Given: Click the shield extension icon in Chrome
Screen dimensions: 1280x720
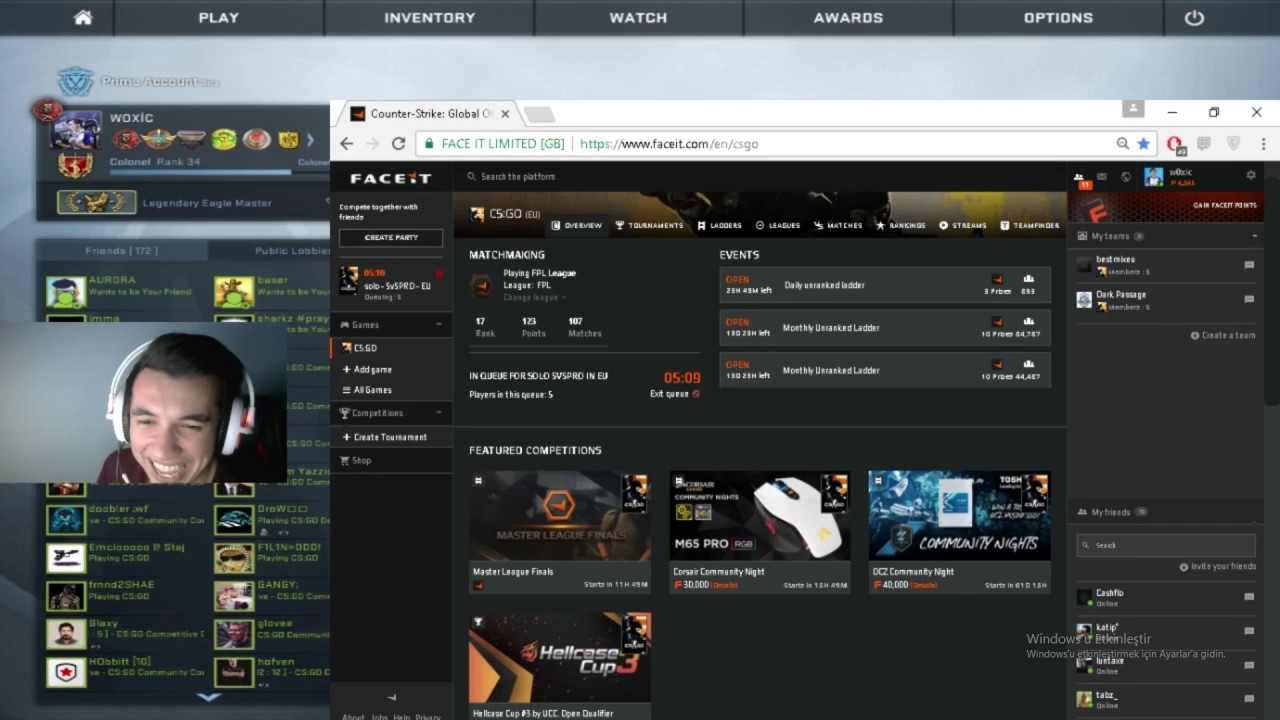Looking at the screenshot, I should pyautogui.click(x=1233, y=144).
